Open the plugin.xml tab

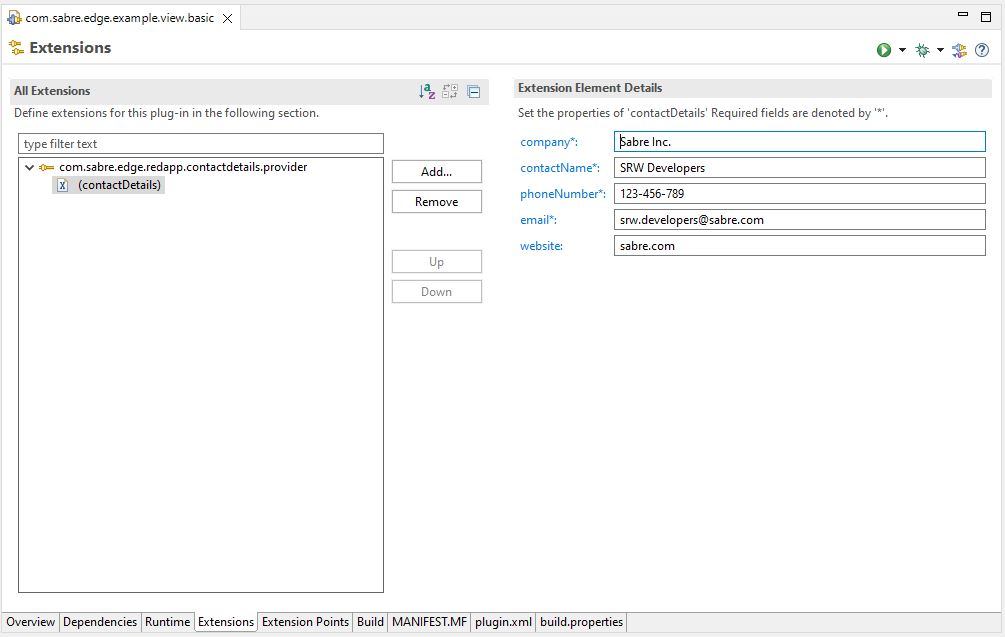[503, 622]
